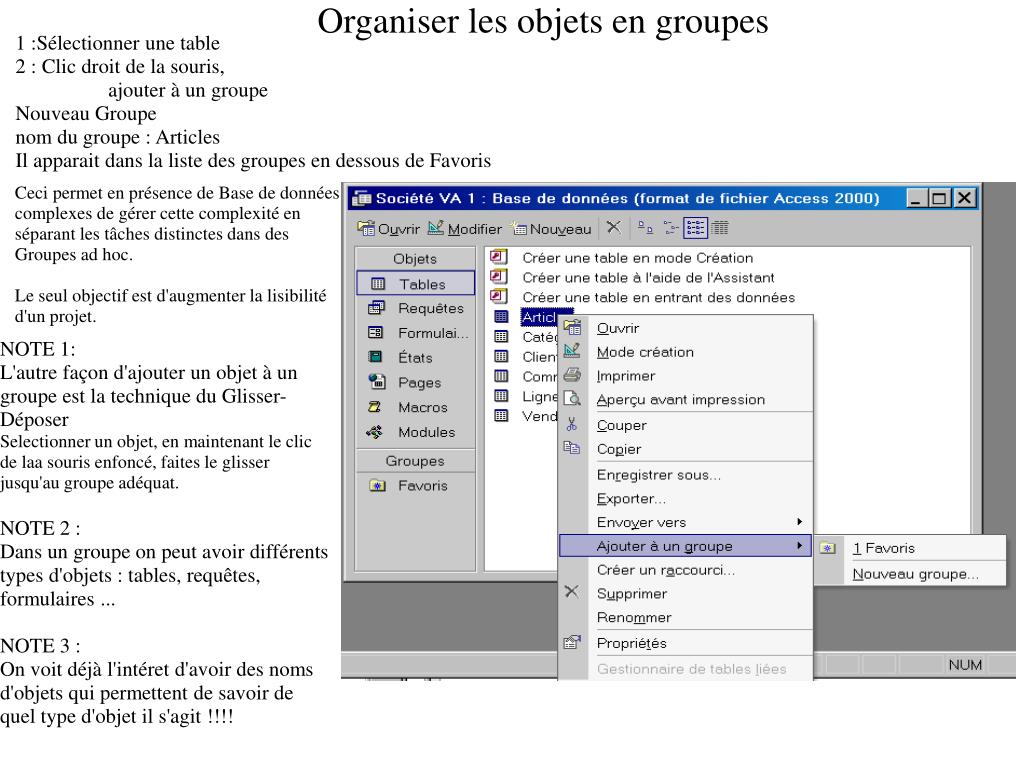
Task: Click Ouvrir in the database window toolbar
Action: click(x=389, y=229)
